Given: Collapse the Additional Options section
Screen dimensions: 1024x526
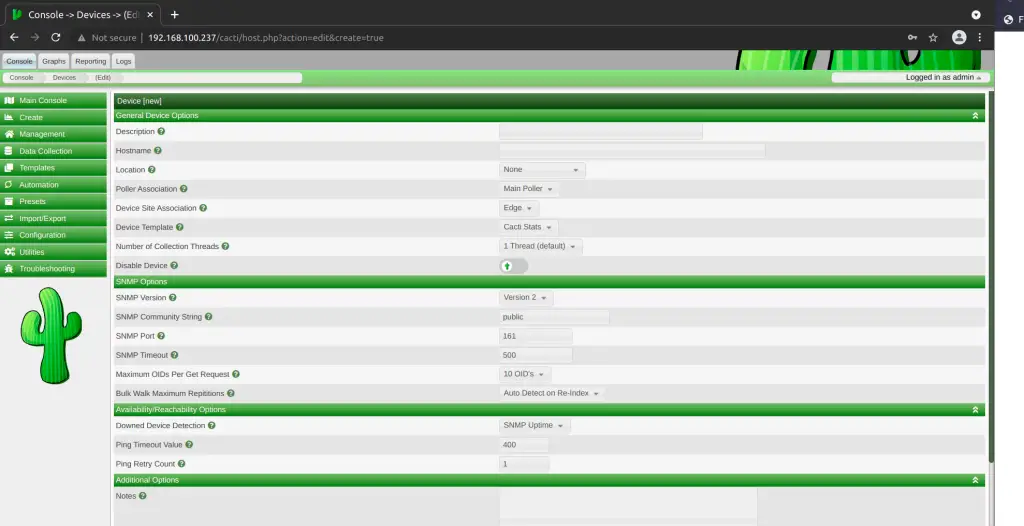Looking at the screenshot, I should click(975, 480).
